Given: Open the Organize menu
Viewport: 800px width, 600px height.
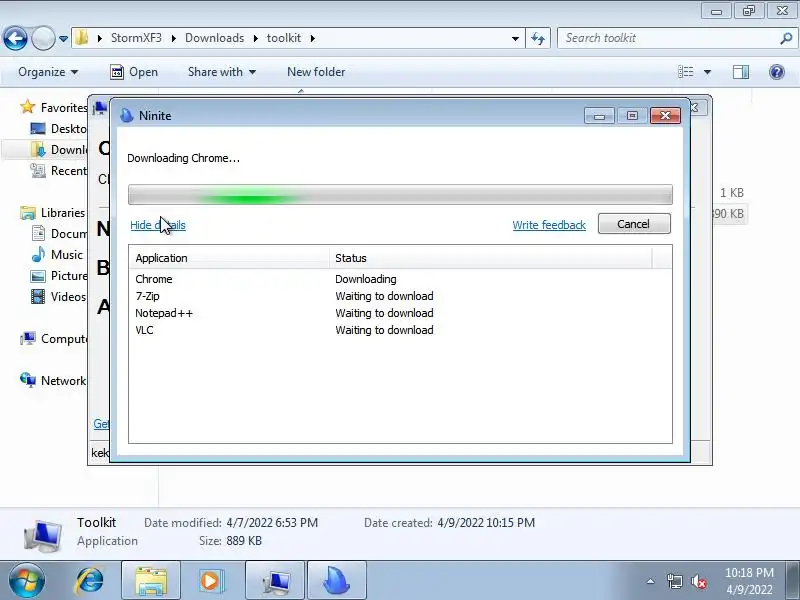Looking at the screenshot, I should pos(48,72).
